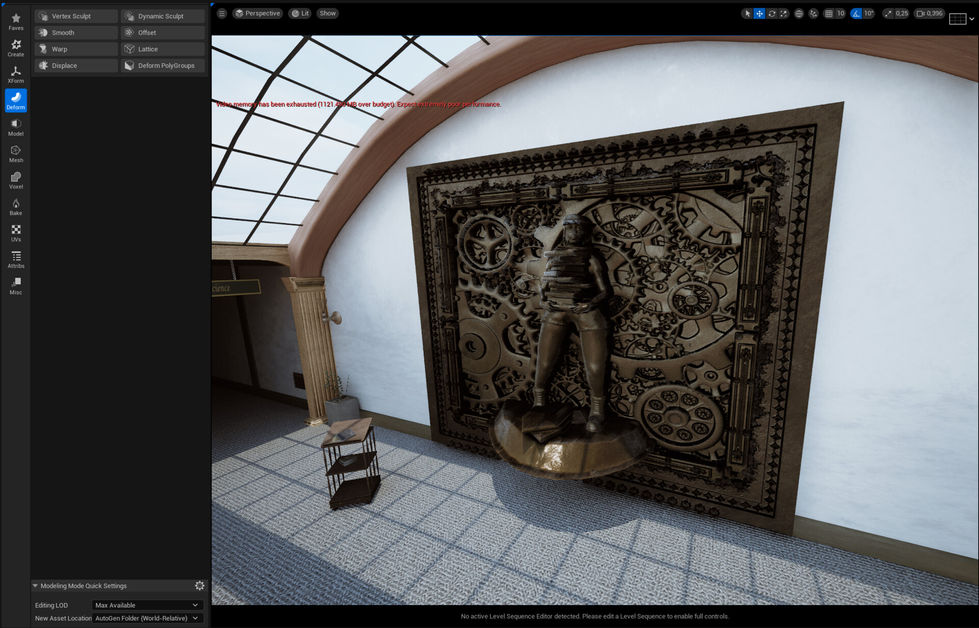Open Modeling Mode settings gear
Screen dimensions: 979x628
(200, 586)
